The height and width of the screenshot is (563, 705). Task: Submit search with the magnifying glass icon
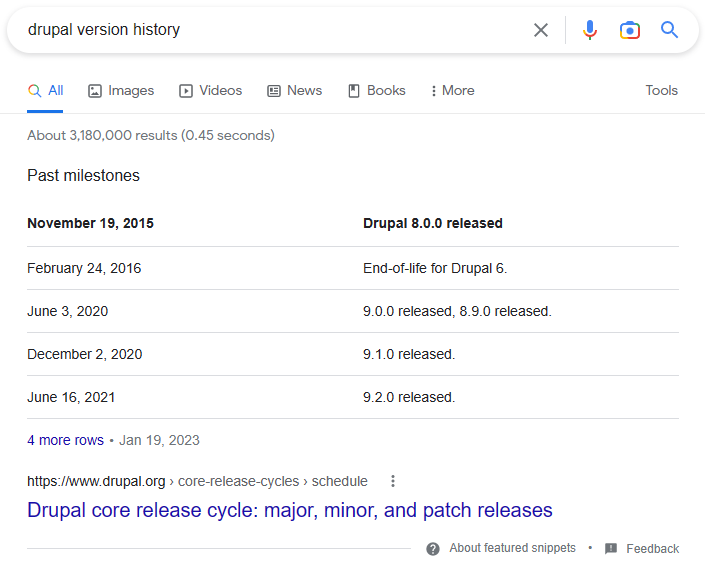click(669, 30)
